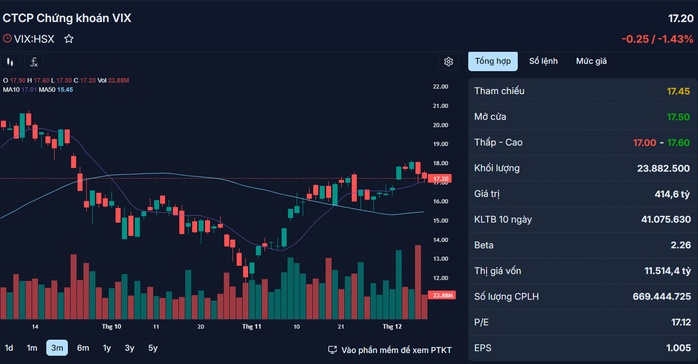
Task: Select the 1d time range
Action: [9, 348]
